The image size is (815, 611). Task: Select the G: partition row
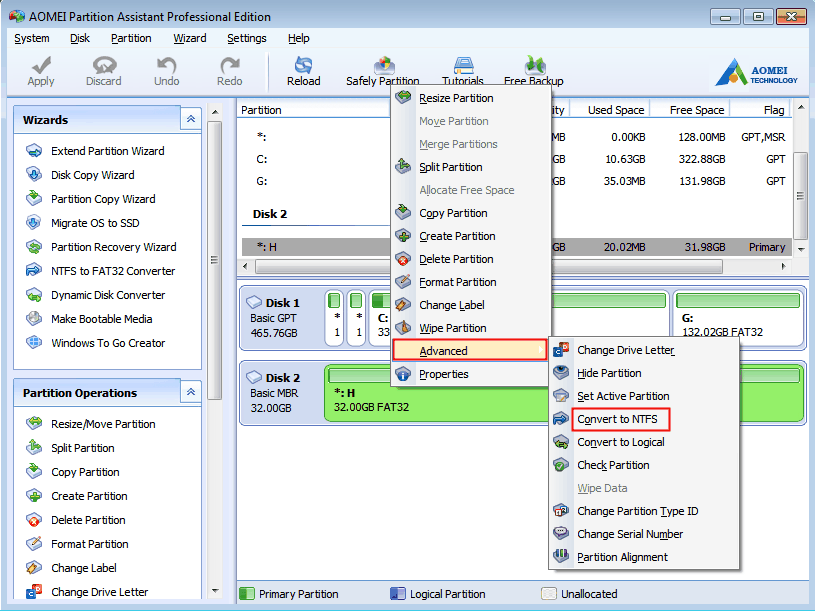(516, 181)
